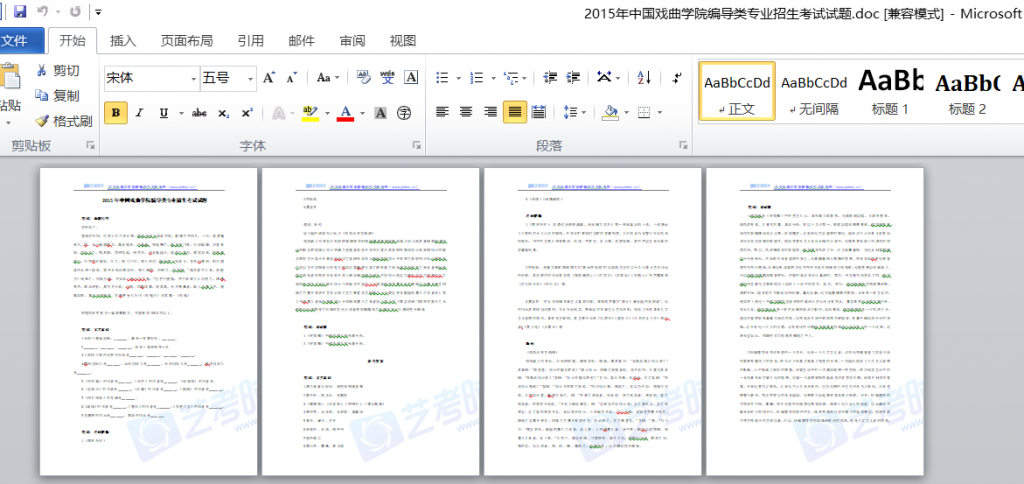Center align the paragraph
Screen dimensions: 1024x484
click(x=465, y=112)
